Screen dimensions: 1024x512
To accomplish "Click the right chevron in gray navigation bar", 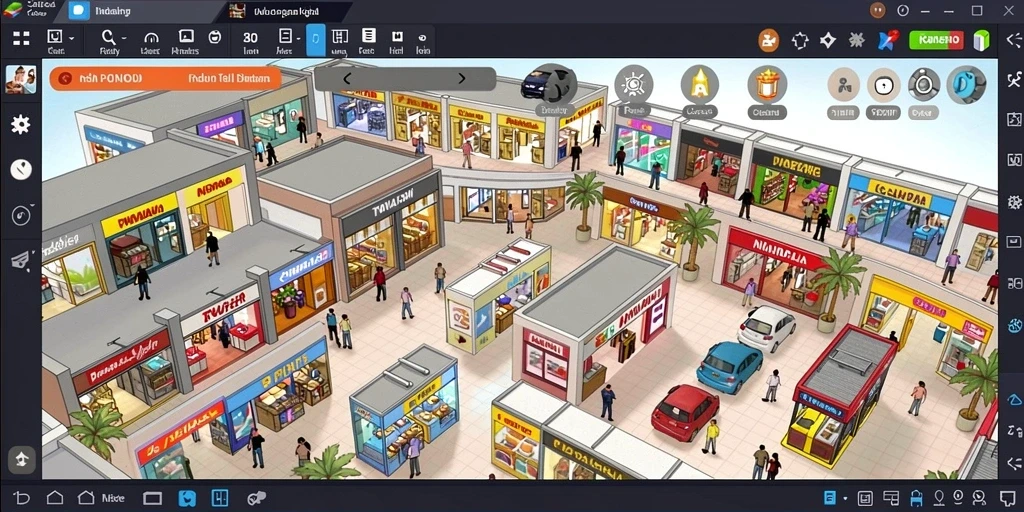I will 462,79.
